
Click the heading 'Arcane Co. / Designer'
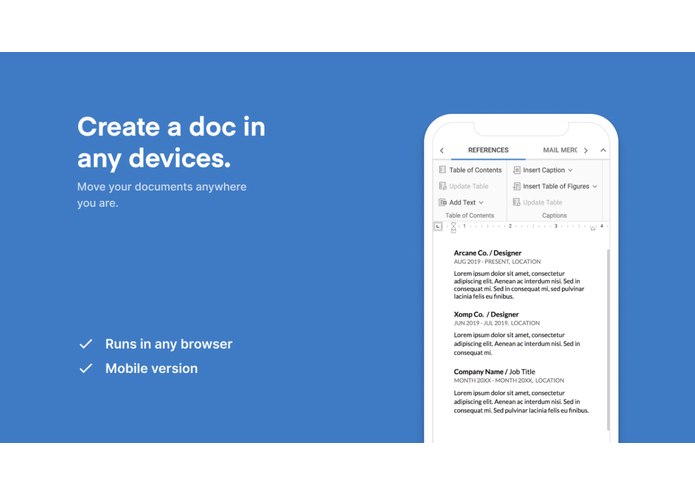487,253
